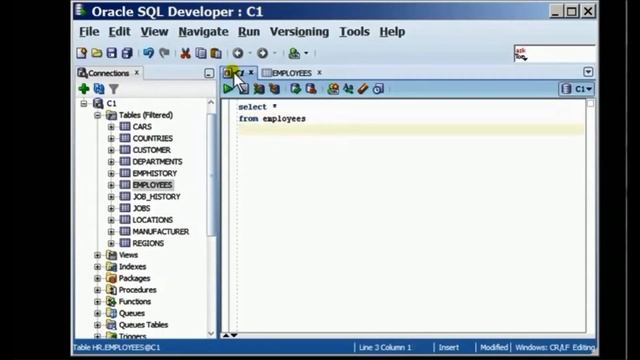
Task: Click 'Line 3 Column 1' in status bar
Action: [385, 348]
